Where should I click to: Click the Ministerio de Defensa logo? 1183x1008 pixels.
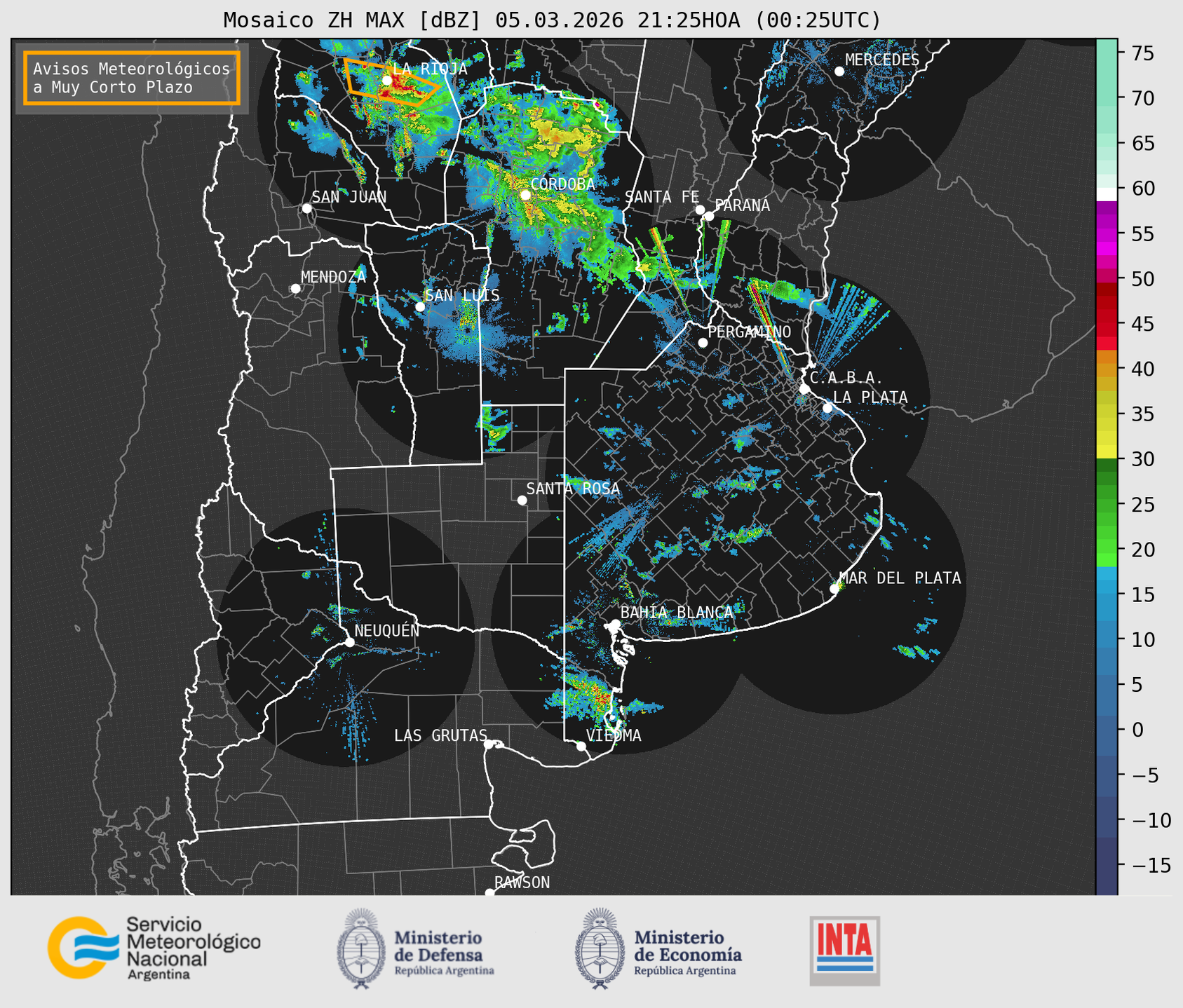(415, 948)
